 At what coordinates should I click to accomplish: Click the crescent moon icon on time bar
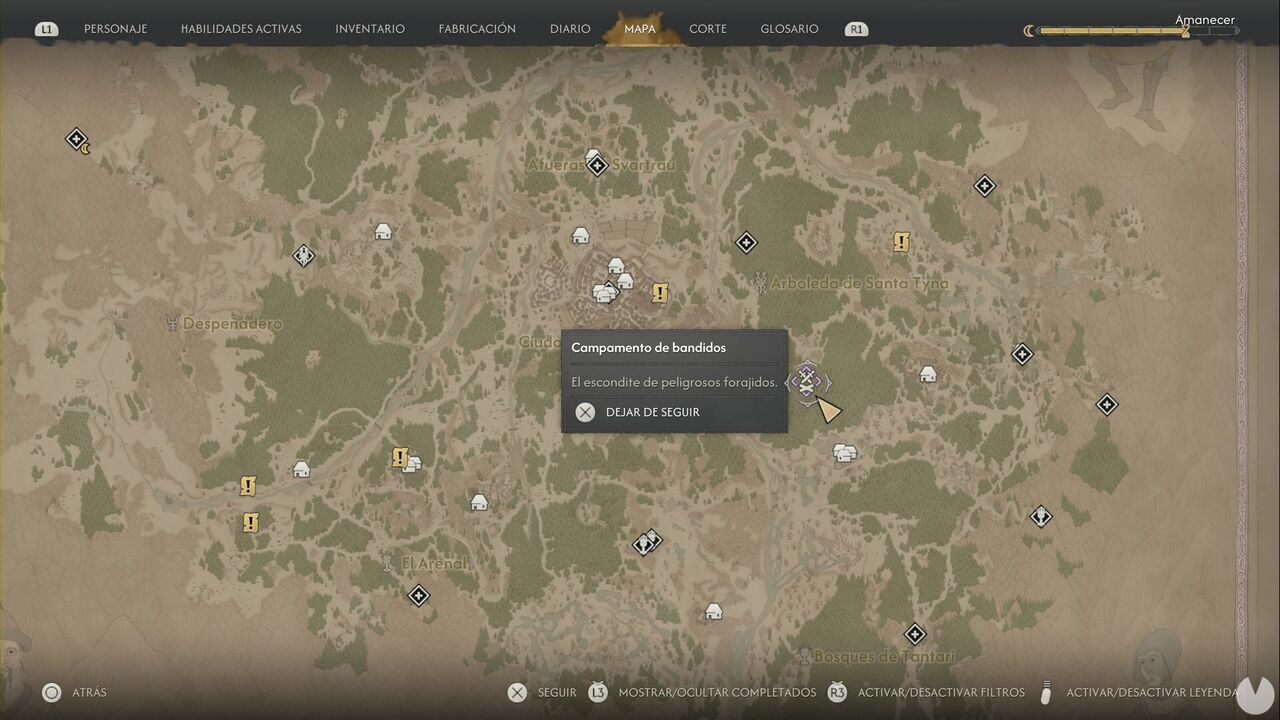tap(1029, 31)
